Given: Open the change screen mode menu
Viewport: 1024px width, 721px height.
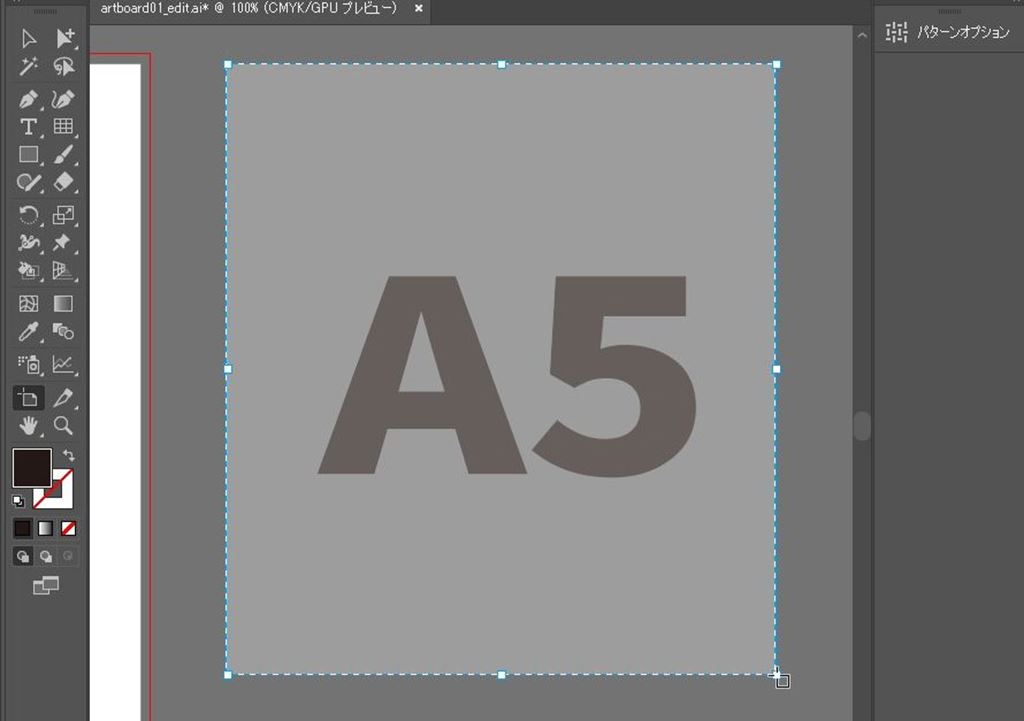Looking at the screenshot, I should point(45,586).
